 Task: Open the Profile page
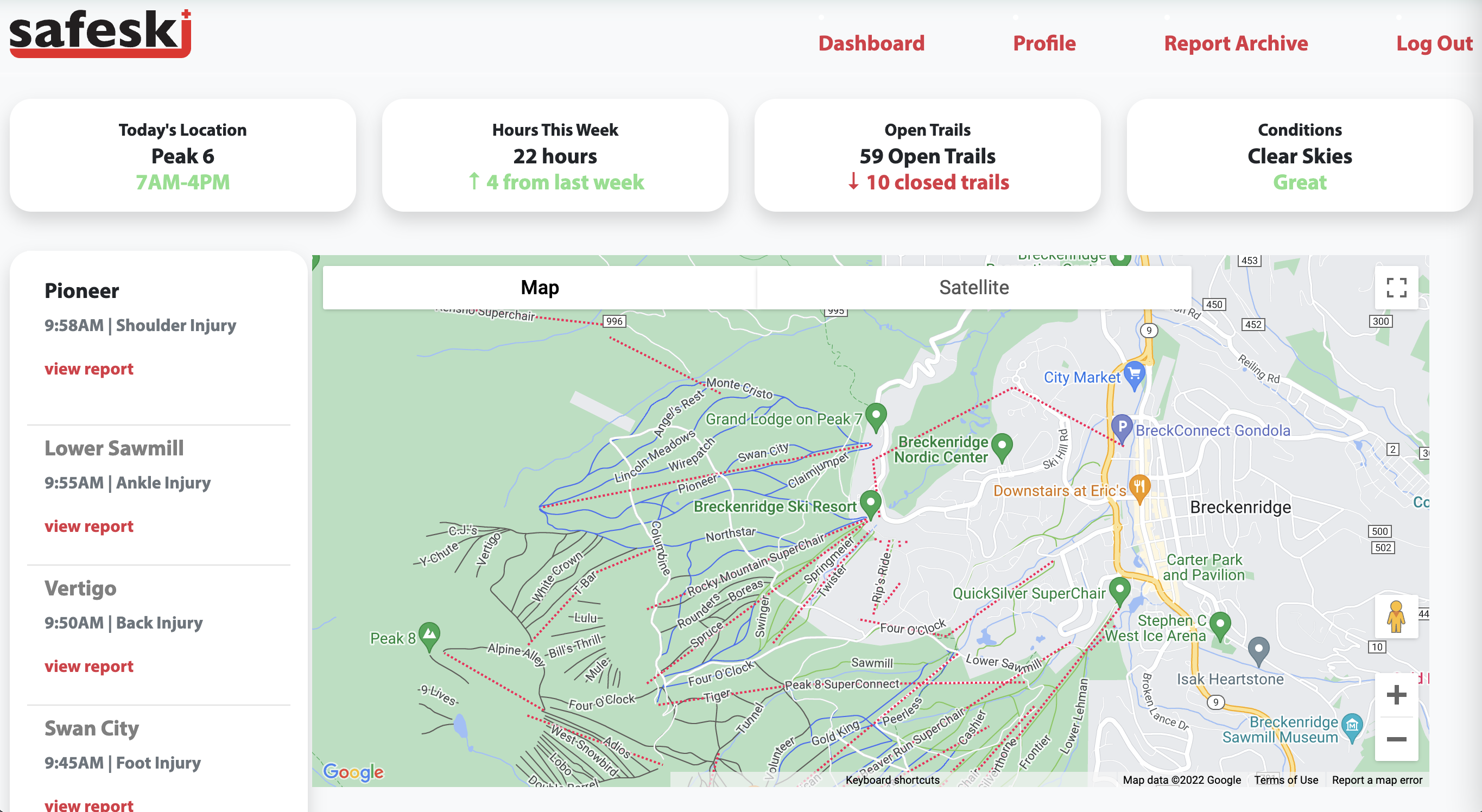[1043, 43]
